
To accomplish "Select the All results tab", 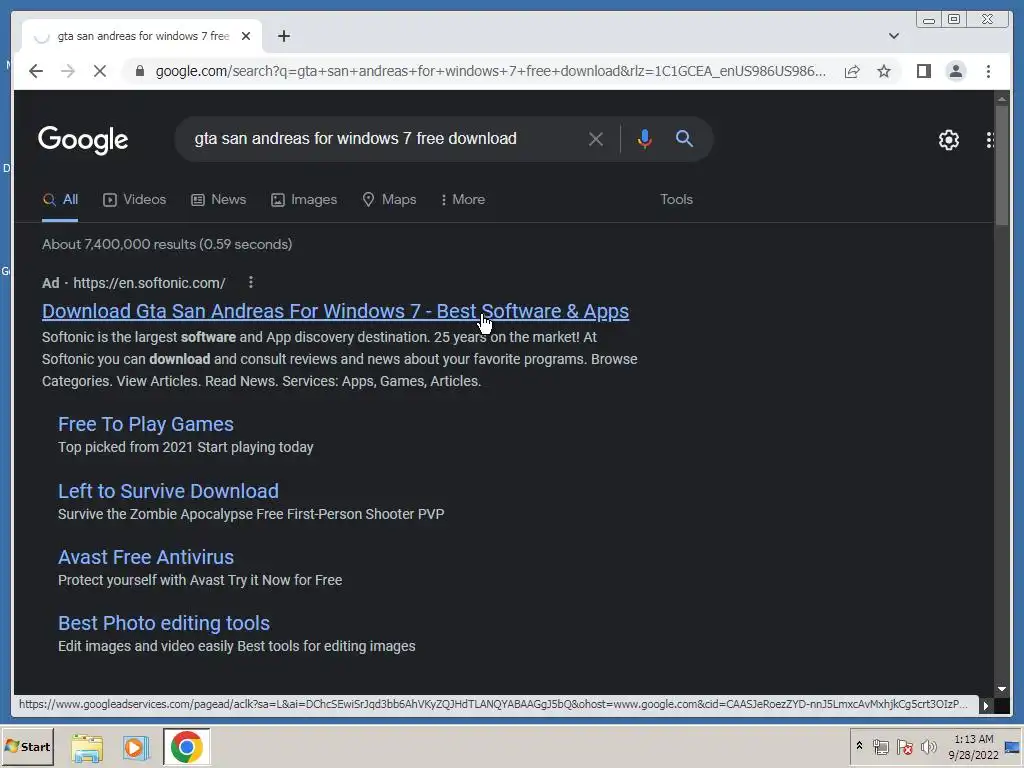I will coord(60,200).
